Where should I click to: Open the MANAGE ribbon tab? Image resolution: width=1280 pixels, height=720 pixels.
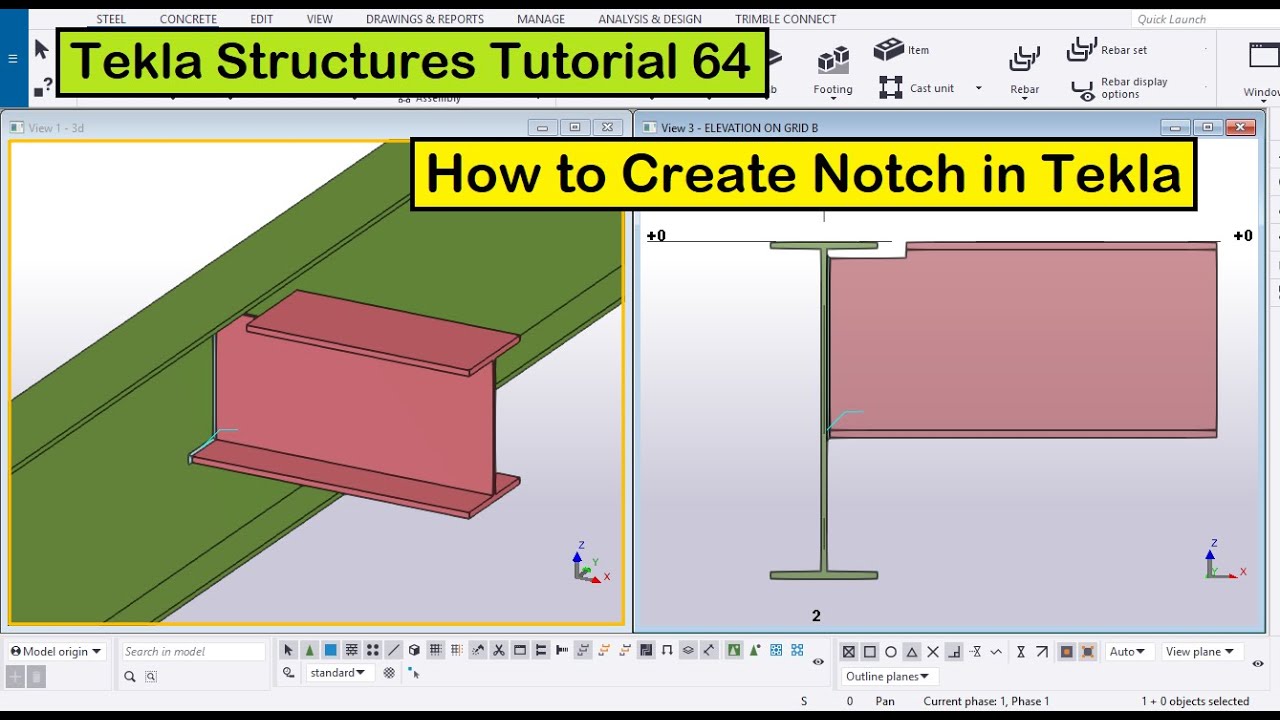coord(541,19)
